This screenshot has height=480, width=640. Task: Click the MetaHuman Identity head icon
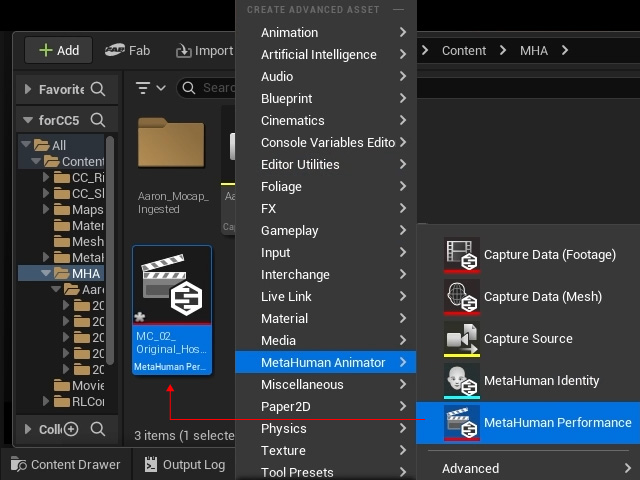pos(462,381)
